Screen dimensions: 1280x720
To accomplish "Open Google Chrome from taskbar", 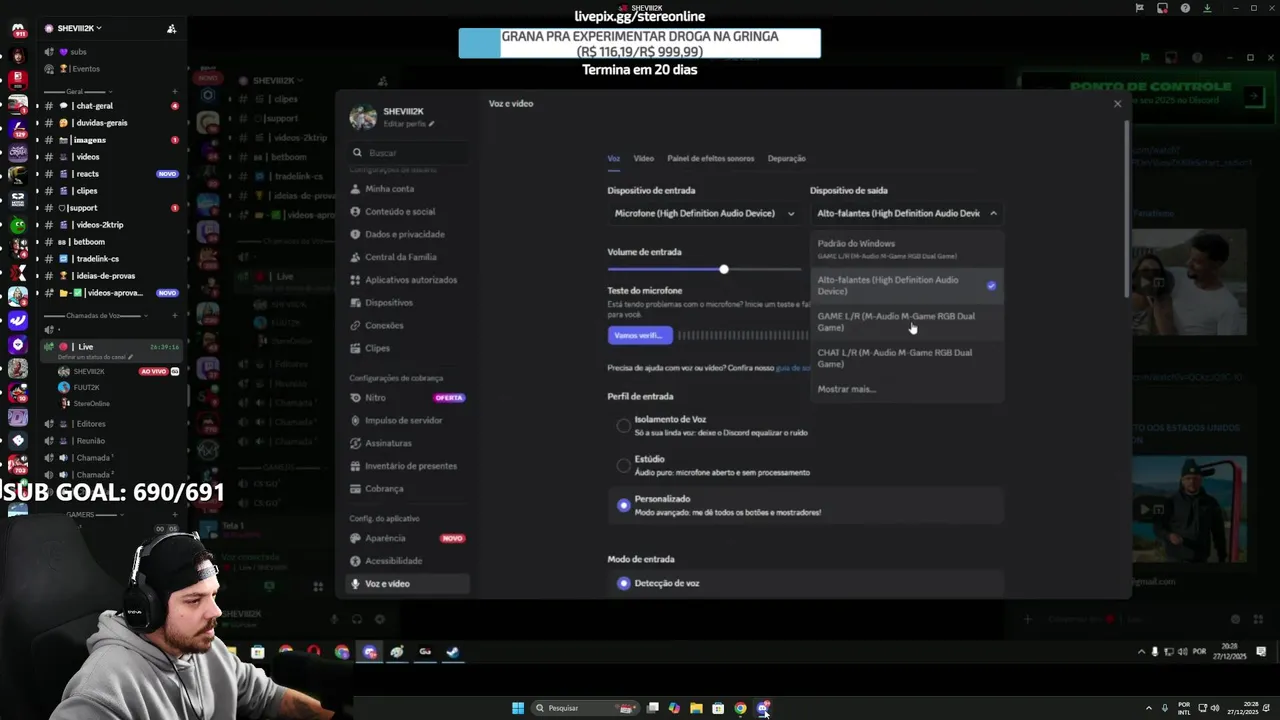I will [740, 708].
